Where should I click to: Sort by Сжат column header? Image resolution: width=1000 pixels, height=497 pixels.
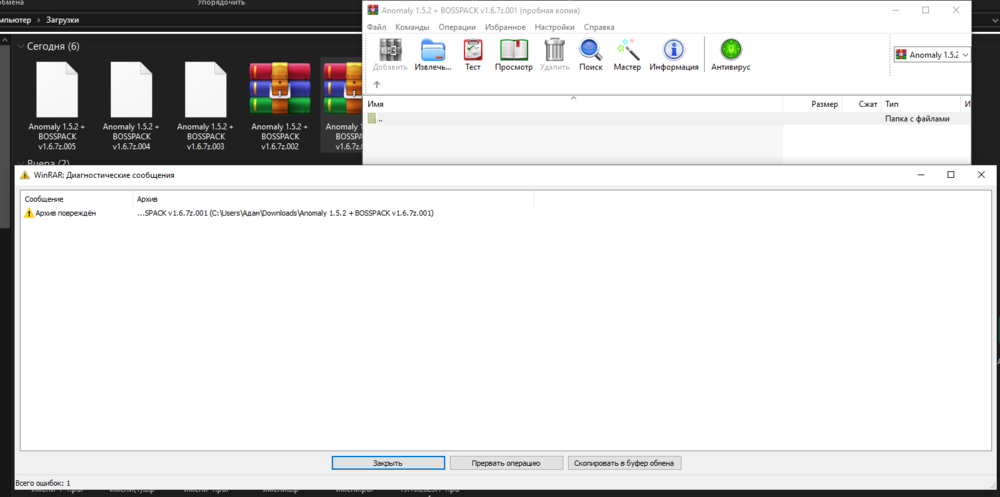point(861,104)
